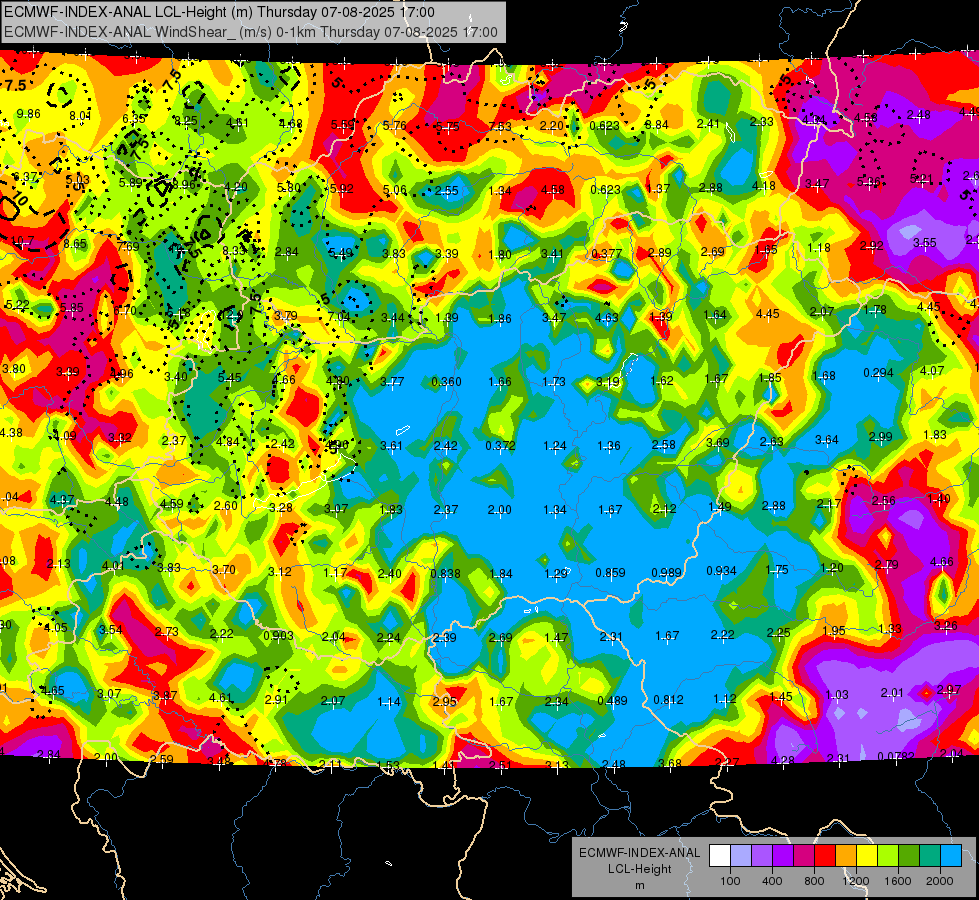Click the WindShear 0-1km title line
Screen dimensions: 979x900
tap(251, 32)
